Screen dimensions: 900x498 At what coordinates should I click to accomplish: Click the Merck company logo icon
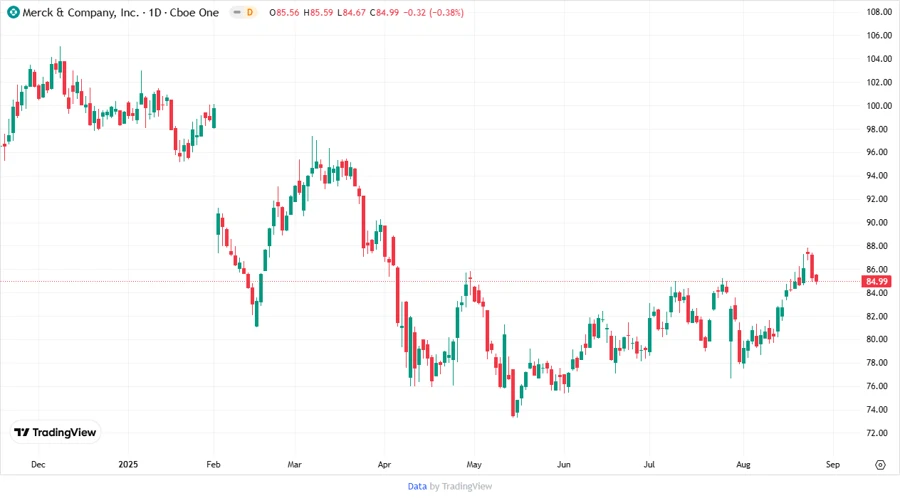(13, 12)
